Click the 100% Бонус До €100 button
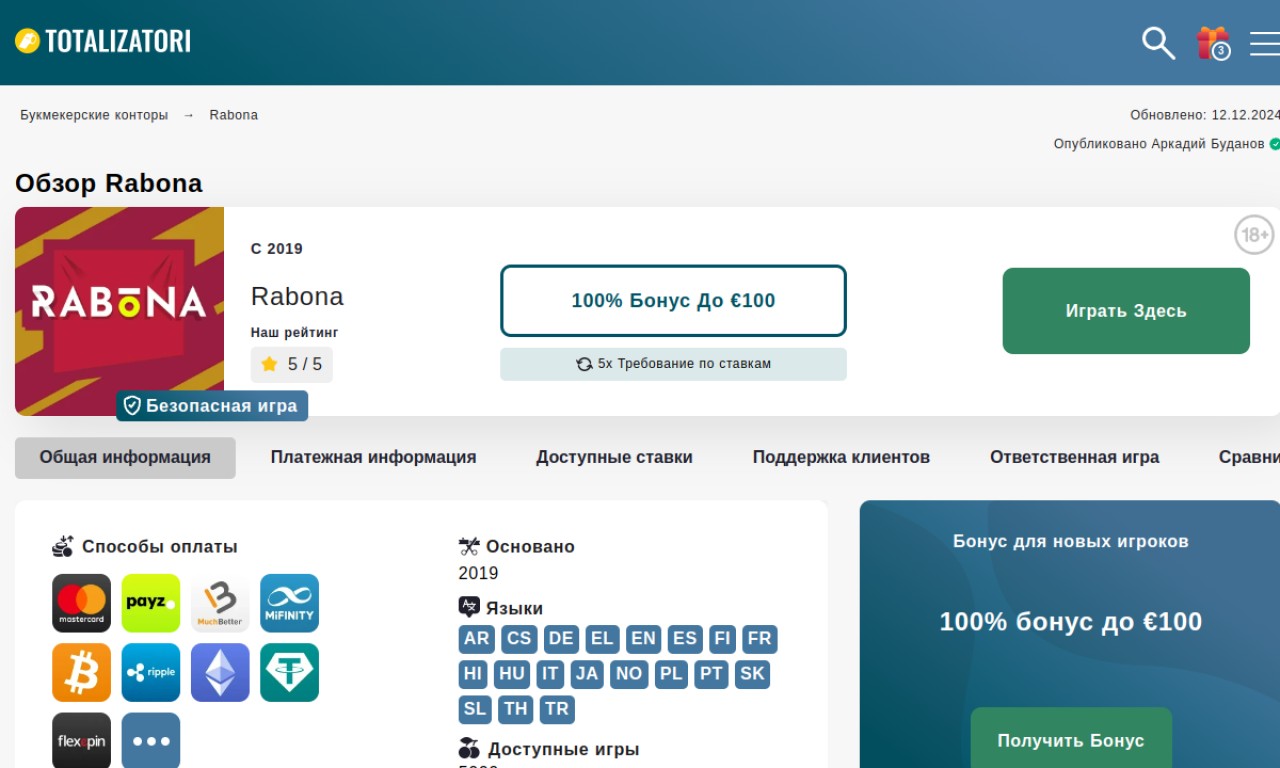Viewport: 1280px width, 768px height. click(x=673, y=300)
